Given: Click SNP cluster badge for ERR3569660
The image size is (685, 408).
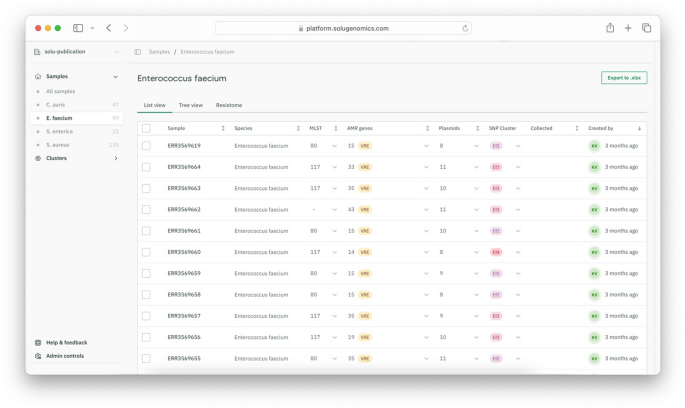Looking at the screenshot, I should [496, 252].
